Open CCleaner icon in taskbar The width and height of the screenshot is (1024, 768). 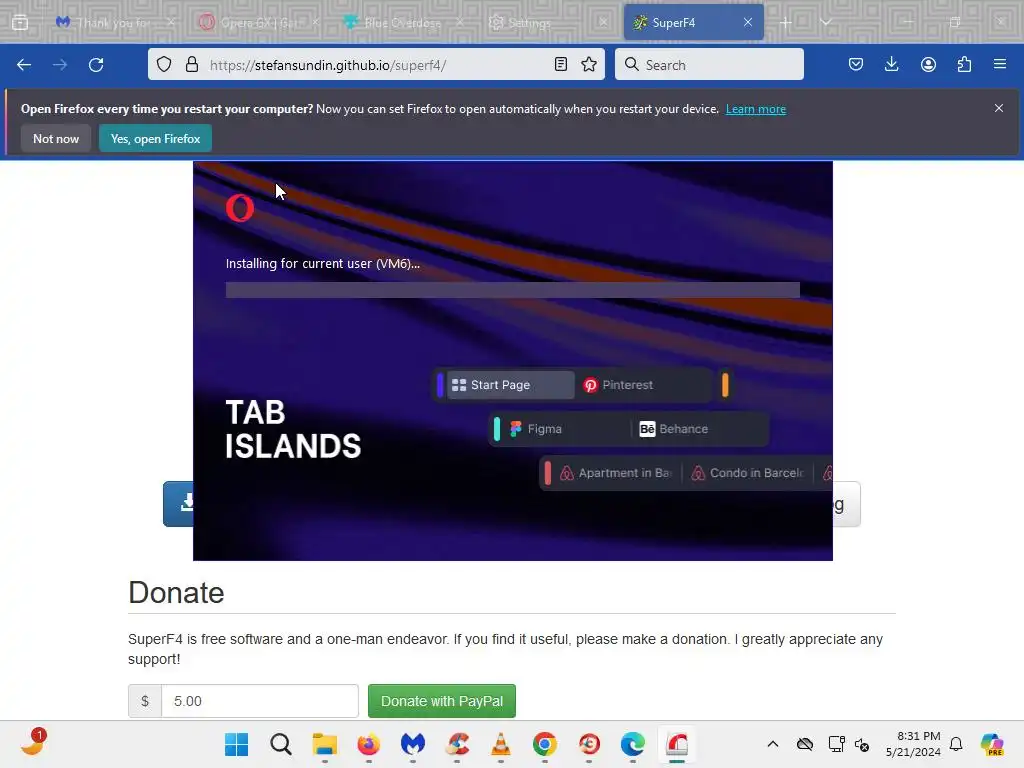(x=456, y=744)
